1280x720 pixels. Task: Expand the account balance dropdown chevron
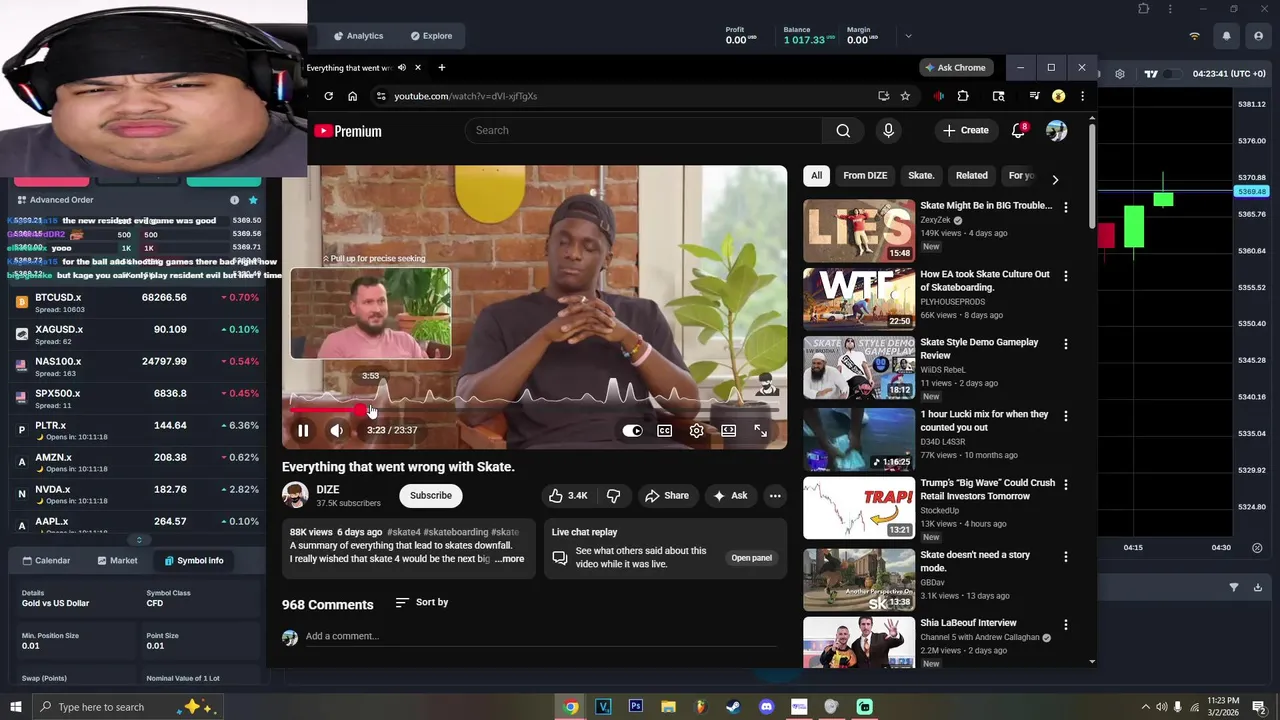pos(908,36)
